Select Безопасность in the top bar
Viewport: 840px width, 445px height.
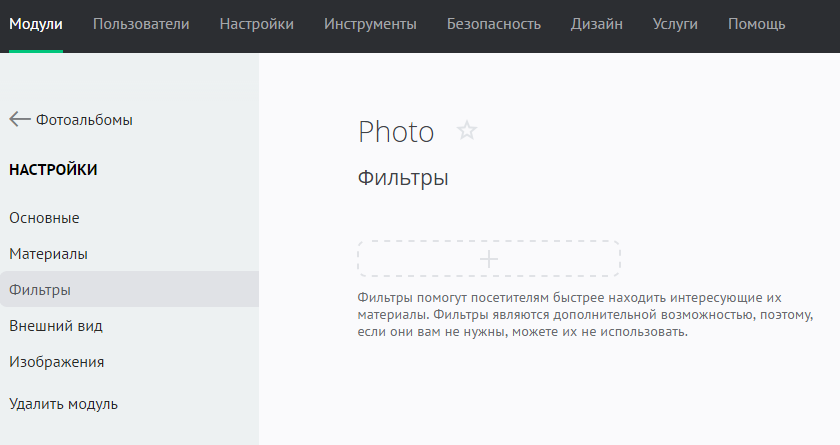(494, 24)
